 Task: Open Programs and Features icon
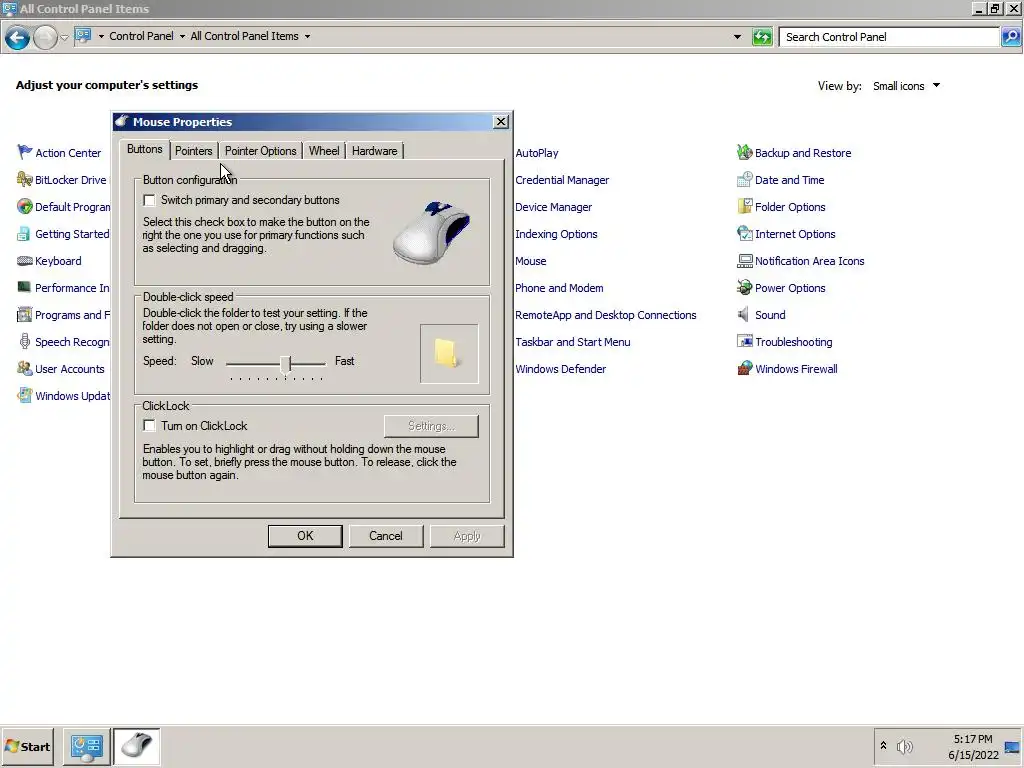24,315
